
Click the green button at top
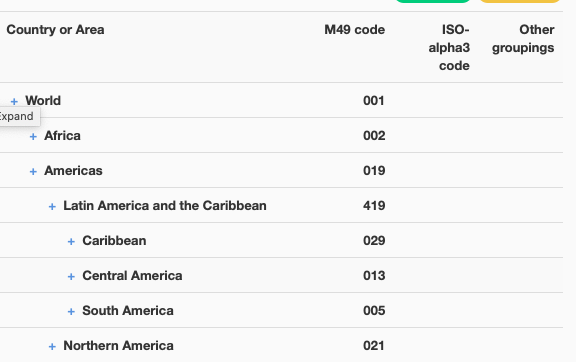pyautogui.click(x=433, y=1)
